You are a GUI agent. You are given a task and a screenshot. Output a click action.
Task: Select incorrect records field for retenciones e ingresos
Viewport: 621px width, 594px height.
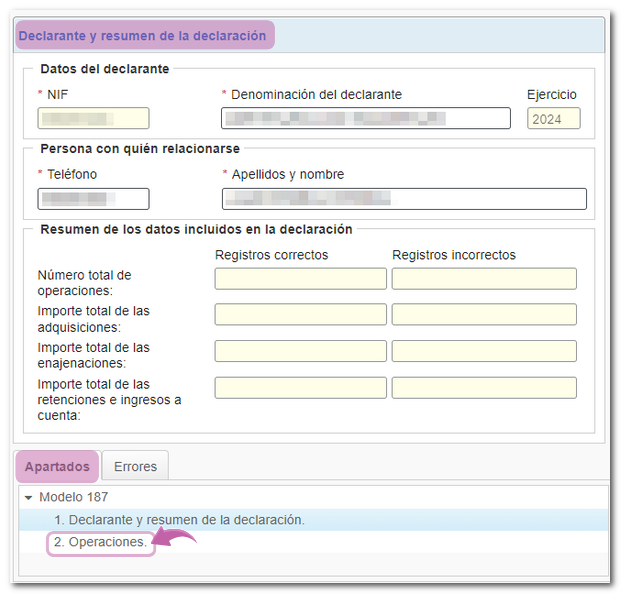[x=484, y=388]
